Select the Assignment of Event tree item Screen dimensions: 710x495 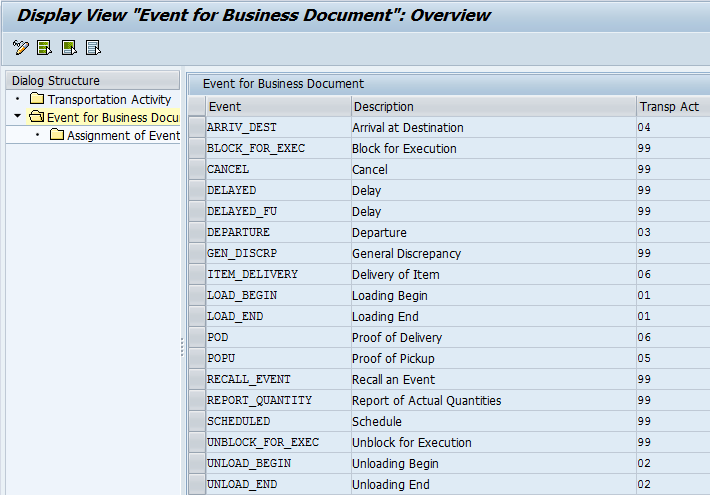(123, 135)
